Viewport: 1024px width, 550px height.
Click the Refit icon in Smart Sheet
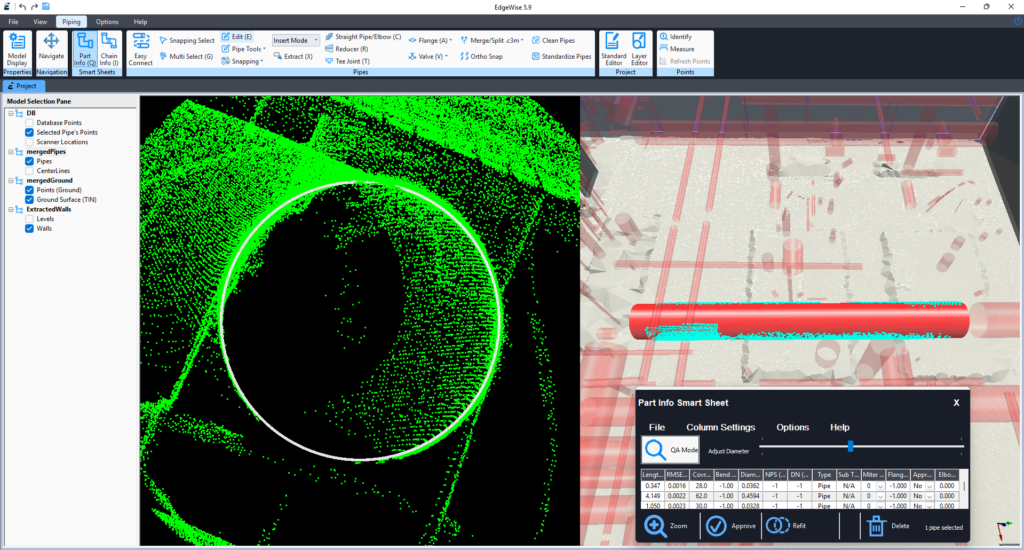click(779, 525)
